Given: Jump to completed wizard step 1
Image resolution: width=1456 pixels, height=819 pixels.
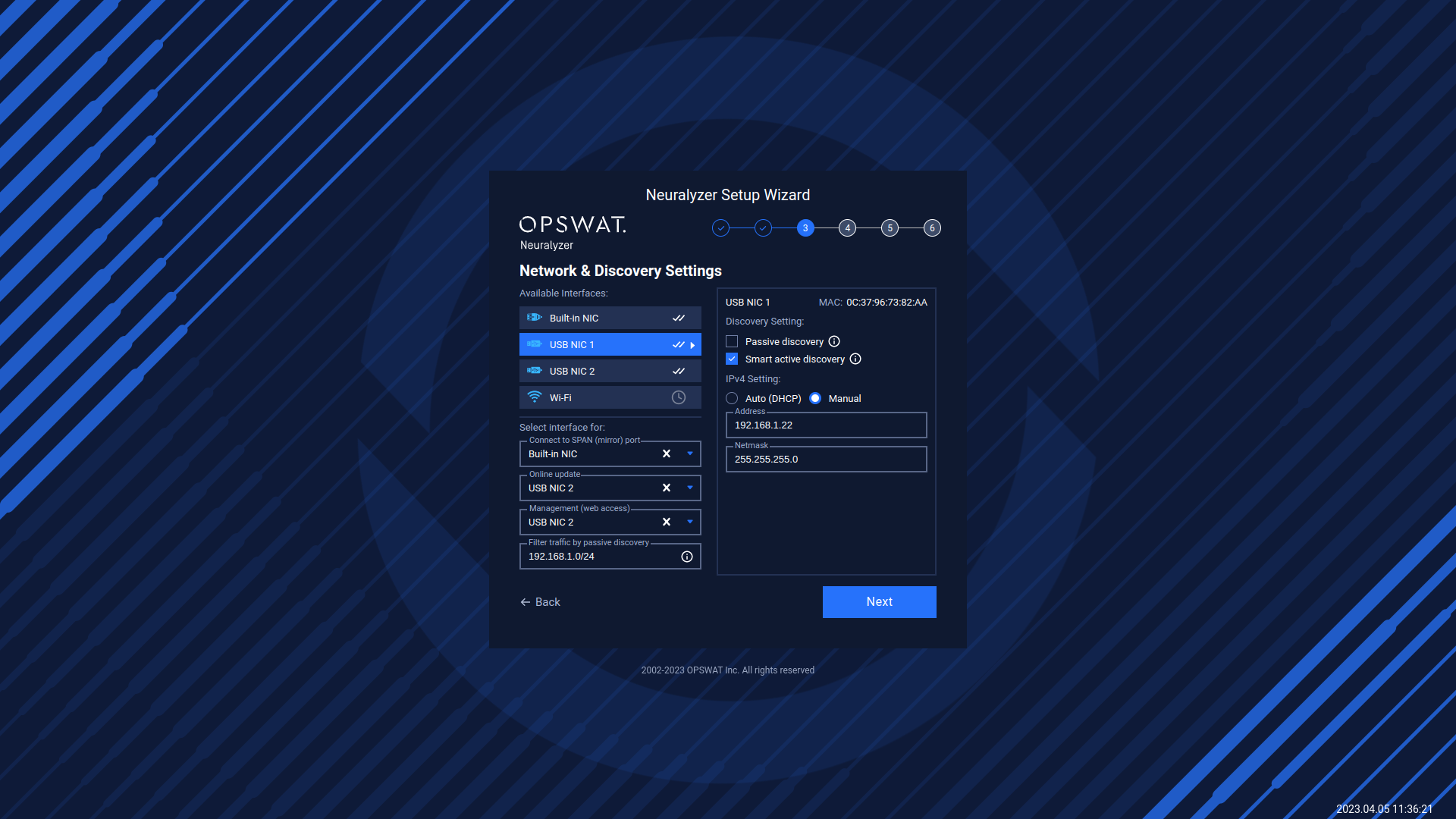Looking at the screenshot, I should tap(721, 227).
